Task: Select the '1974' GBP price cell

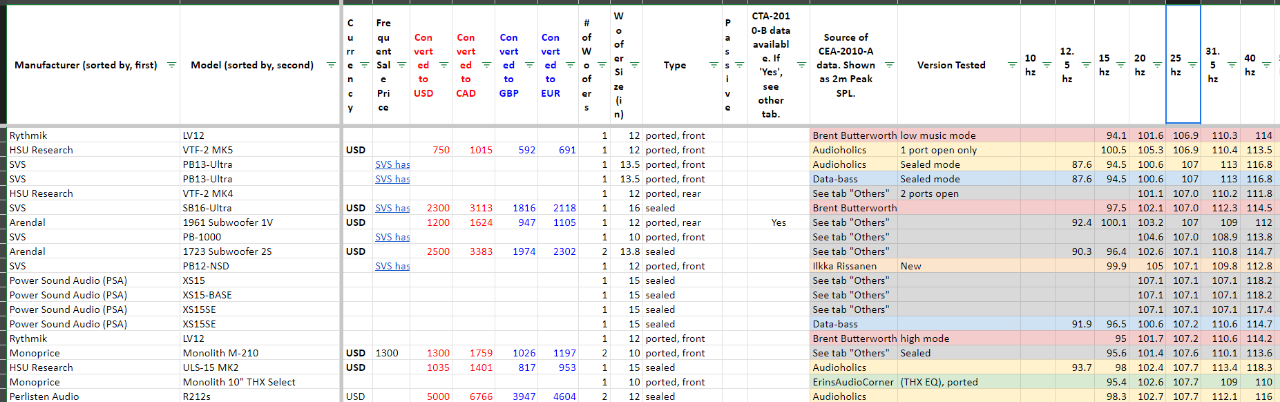Action: [x=517, y=251]
